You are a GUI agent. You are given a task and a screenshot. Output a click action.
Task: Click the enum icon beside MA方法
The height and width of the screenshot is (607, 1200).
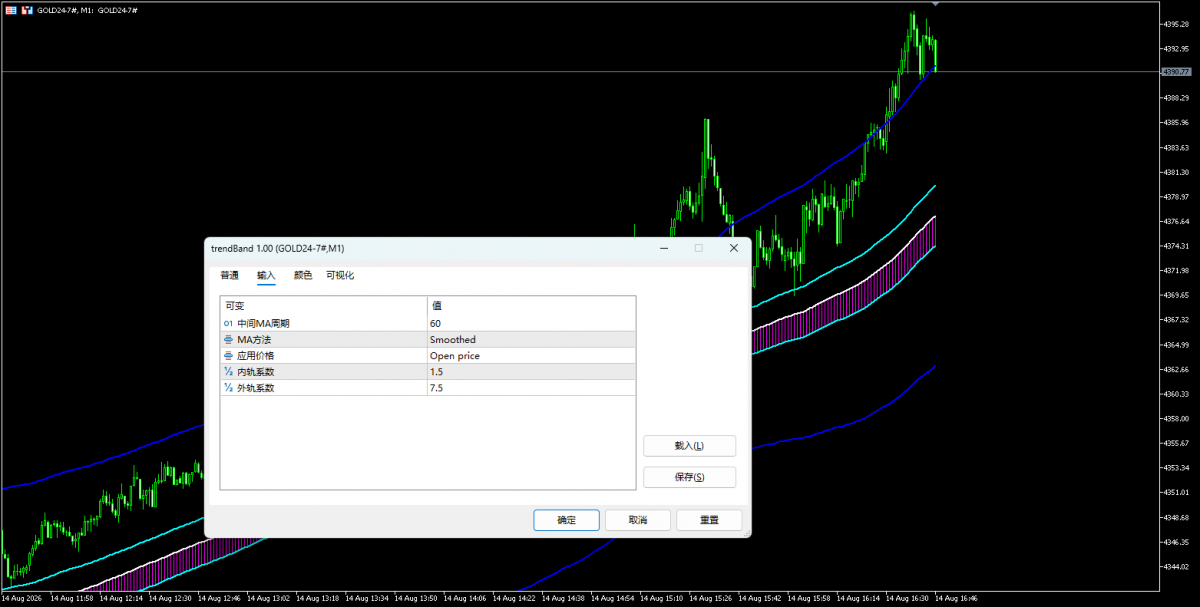[228, 340]
